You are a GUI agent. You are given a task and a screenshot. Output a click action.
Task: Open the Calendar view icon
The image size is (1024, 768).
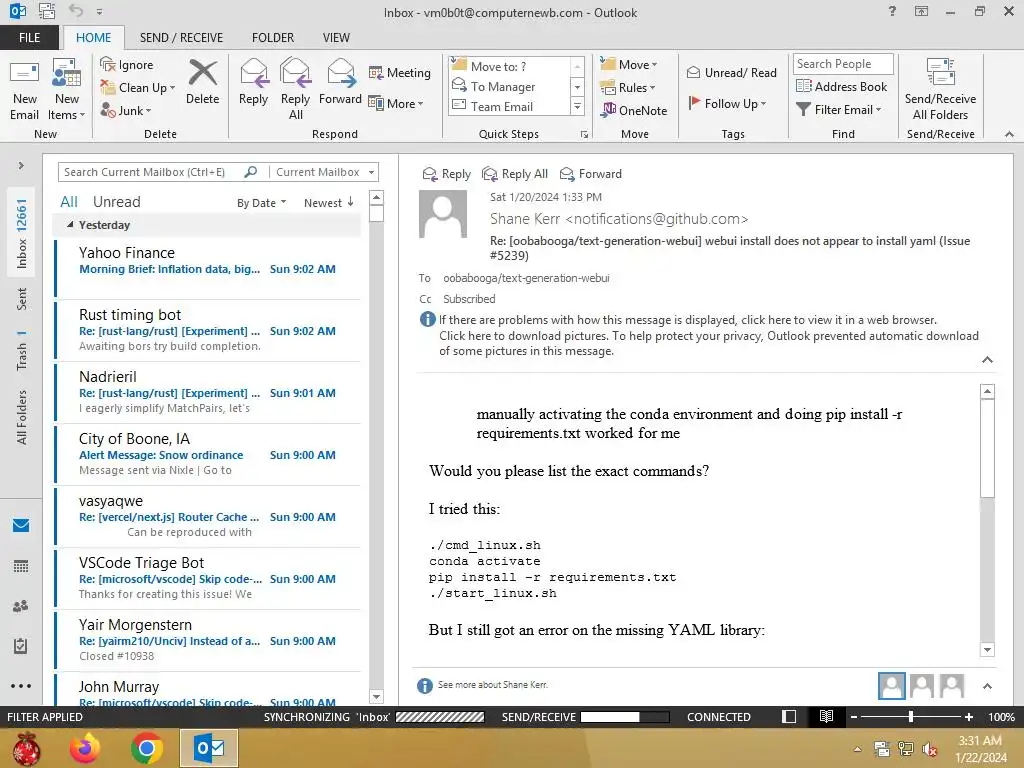tap(21, 566)
